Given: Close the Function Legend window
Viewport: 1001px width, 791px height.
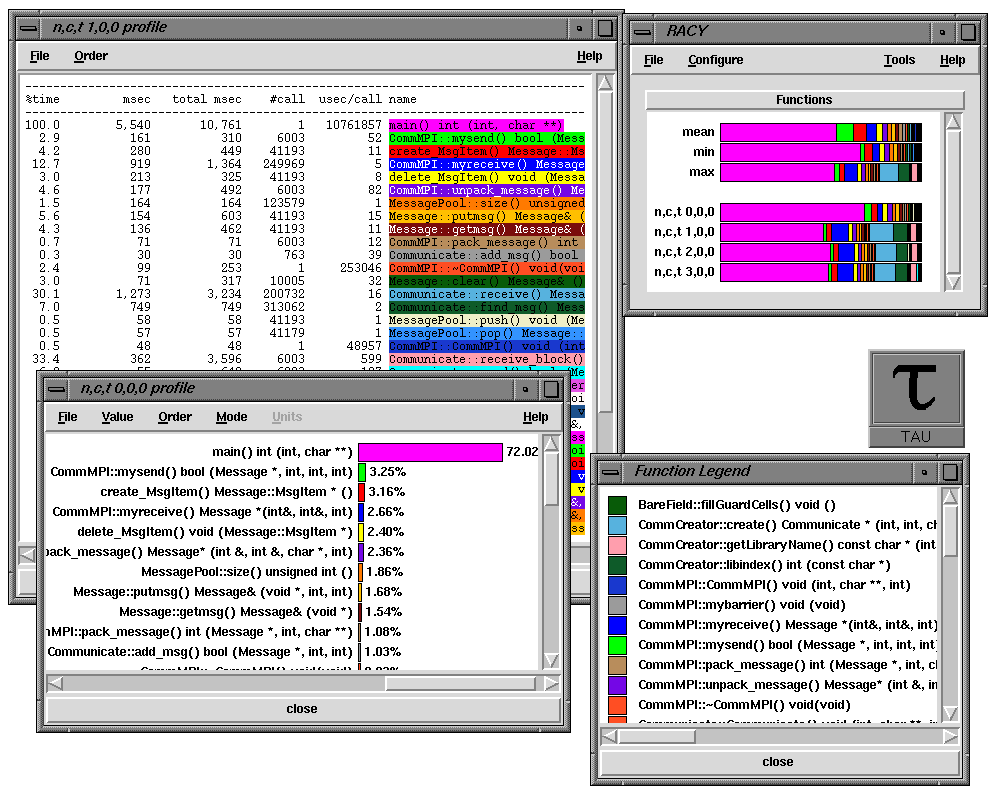Looking at the screenshot, I should click(778, 762).
